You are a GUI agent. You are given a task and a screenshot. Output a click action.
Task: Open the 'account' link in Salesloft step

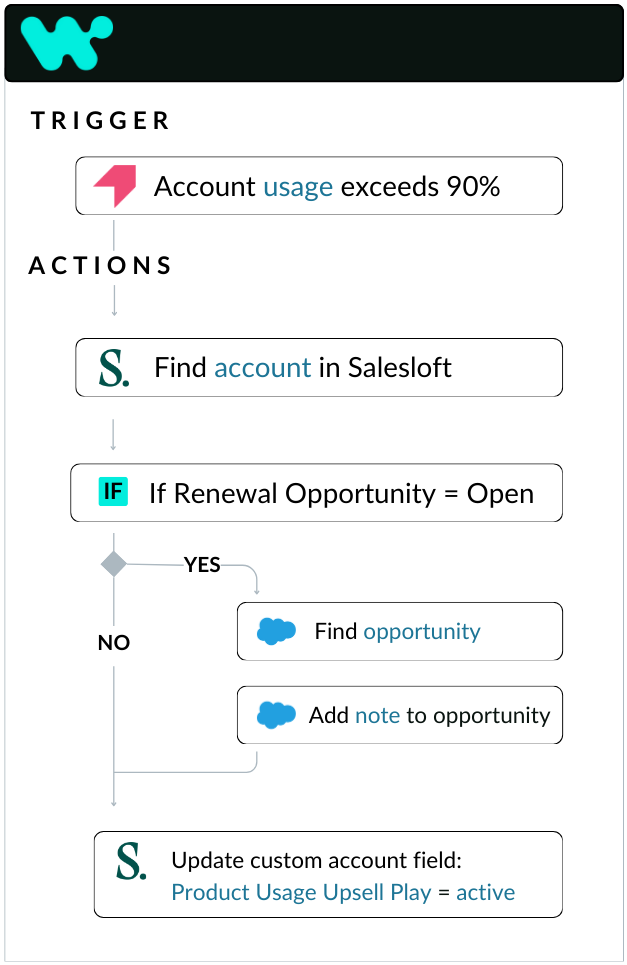click(263, 368)
